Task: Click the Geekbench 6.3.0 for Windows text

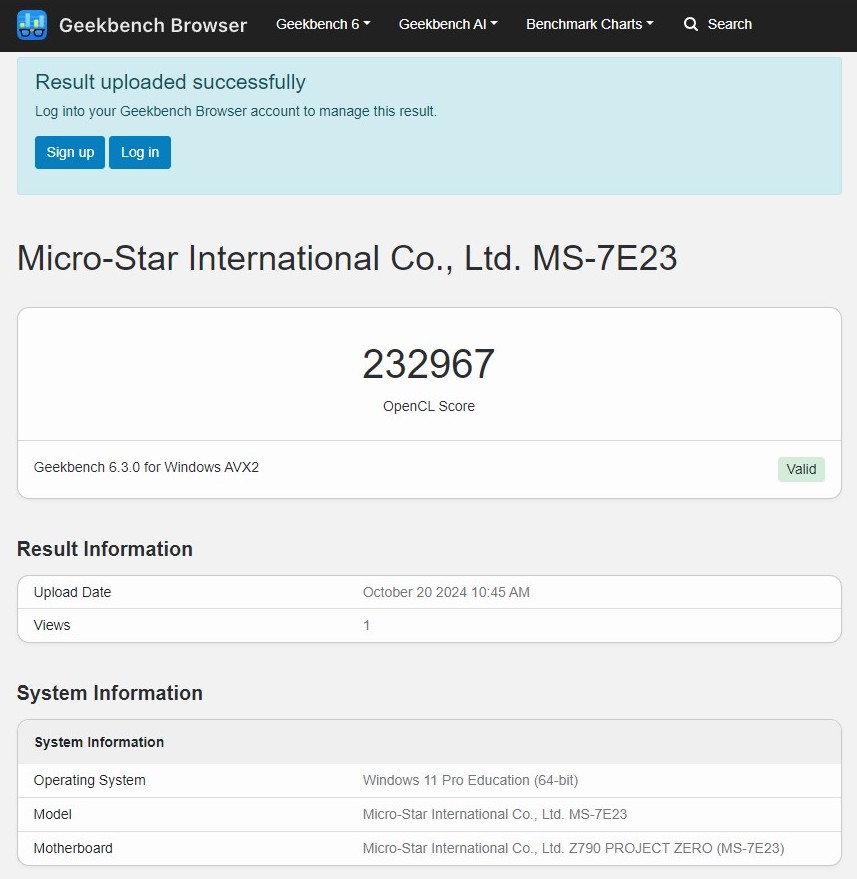Action: coord(146,467)
